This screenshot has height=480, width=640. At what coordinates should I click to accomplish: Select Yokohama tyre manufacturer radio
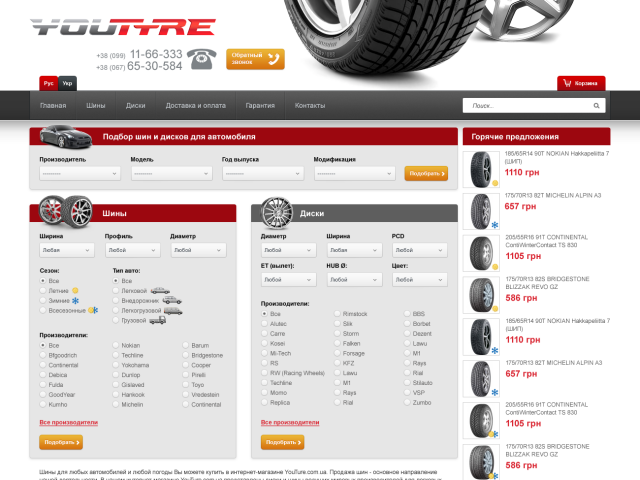pyautogui.click(x=116, y=365)
